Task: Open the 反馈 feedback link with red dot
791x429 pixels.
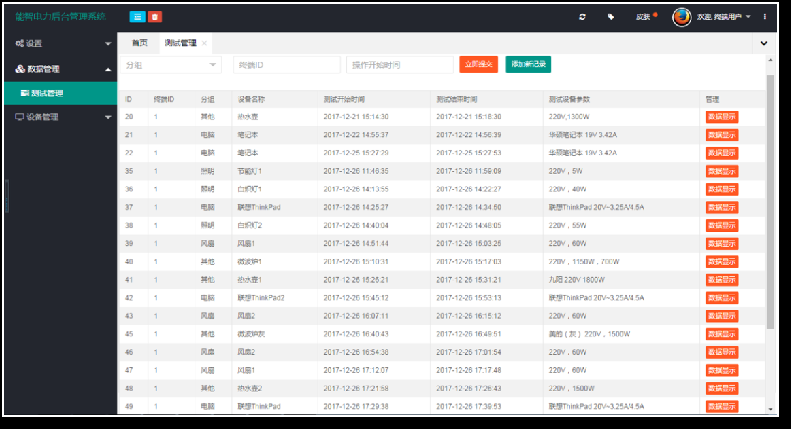Action: coord(646,17)
